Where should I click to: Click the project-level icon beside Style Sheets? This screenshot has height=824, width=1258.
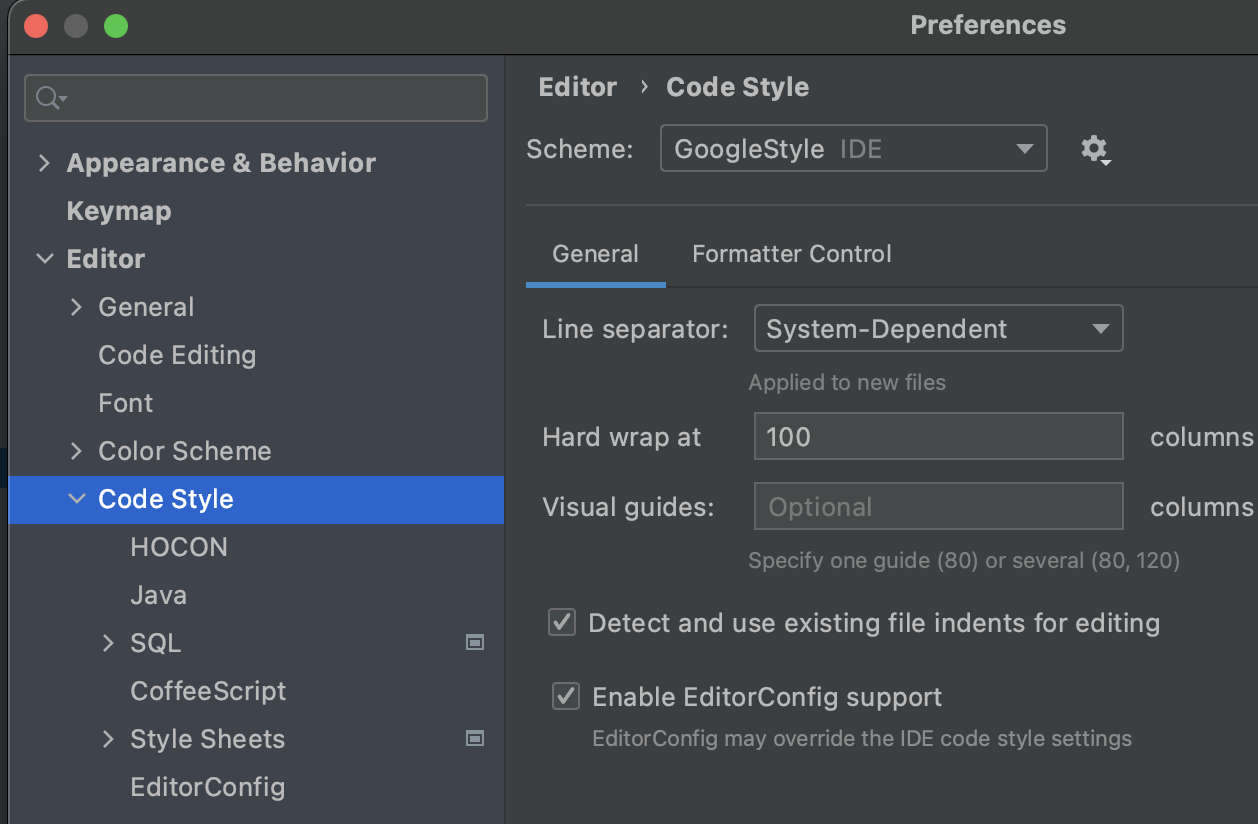475,739
